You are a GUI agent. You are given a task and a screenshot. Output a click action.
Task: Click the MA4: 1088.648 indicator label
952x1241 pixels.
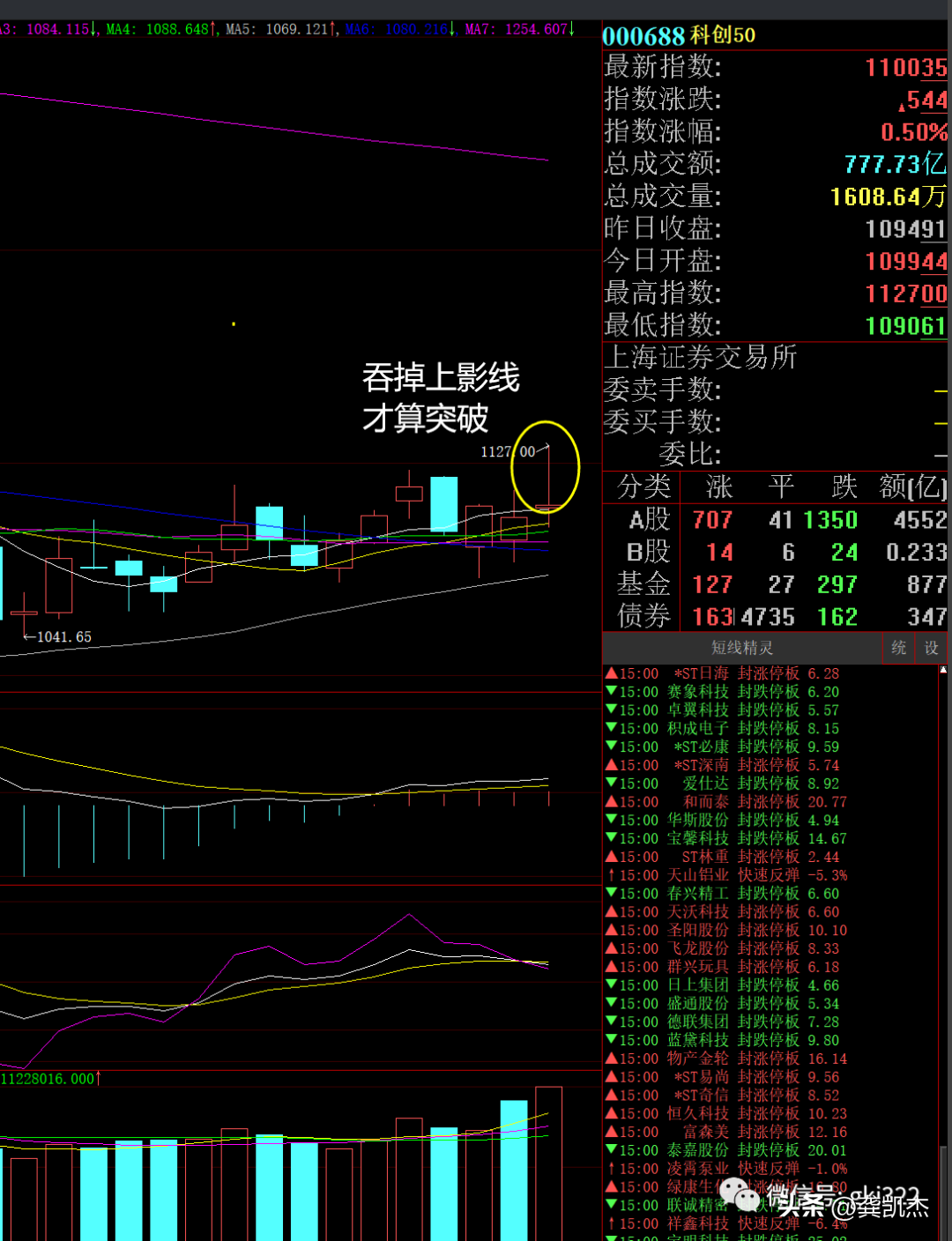click(x=161, y=29)
